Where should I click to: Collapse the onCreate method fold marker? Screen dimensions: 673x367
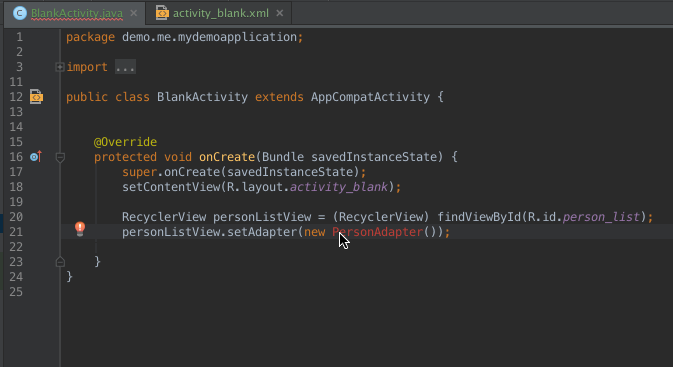60,158
